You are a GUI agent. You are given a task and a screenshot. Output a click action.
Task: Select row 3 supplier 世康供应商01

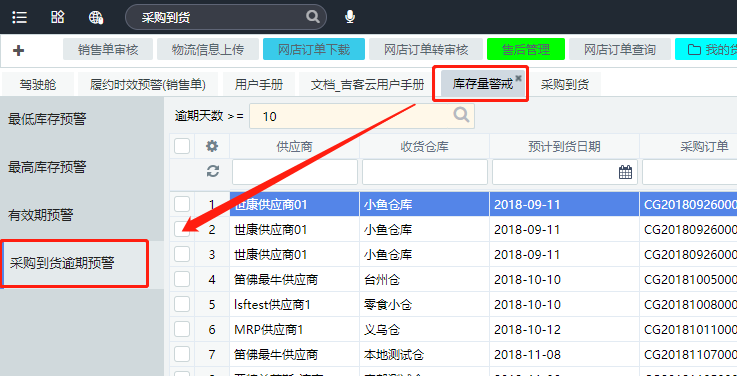(295, 254)
